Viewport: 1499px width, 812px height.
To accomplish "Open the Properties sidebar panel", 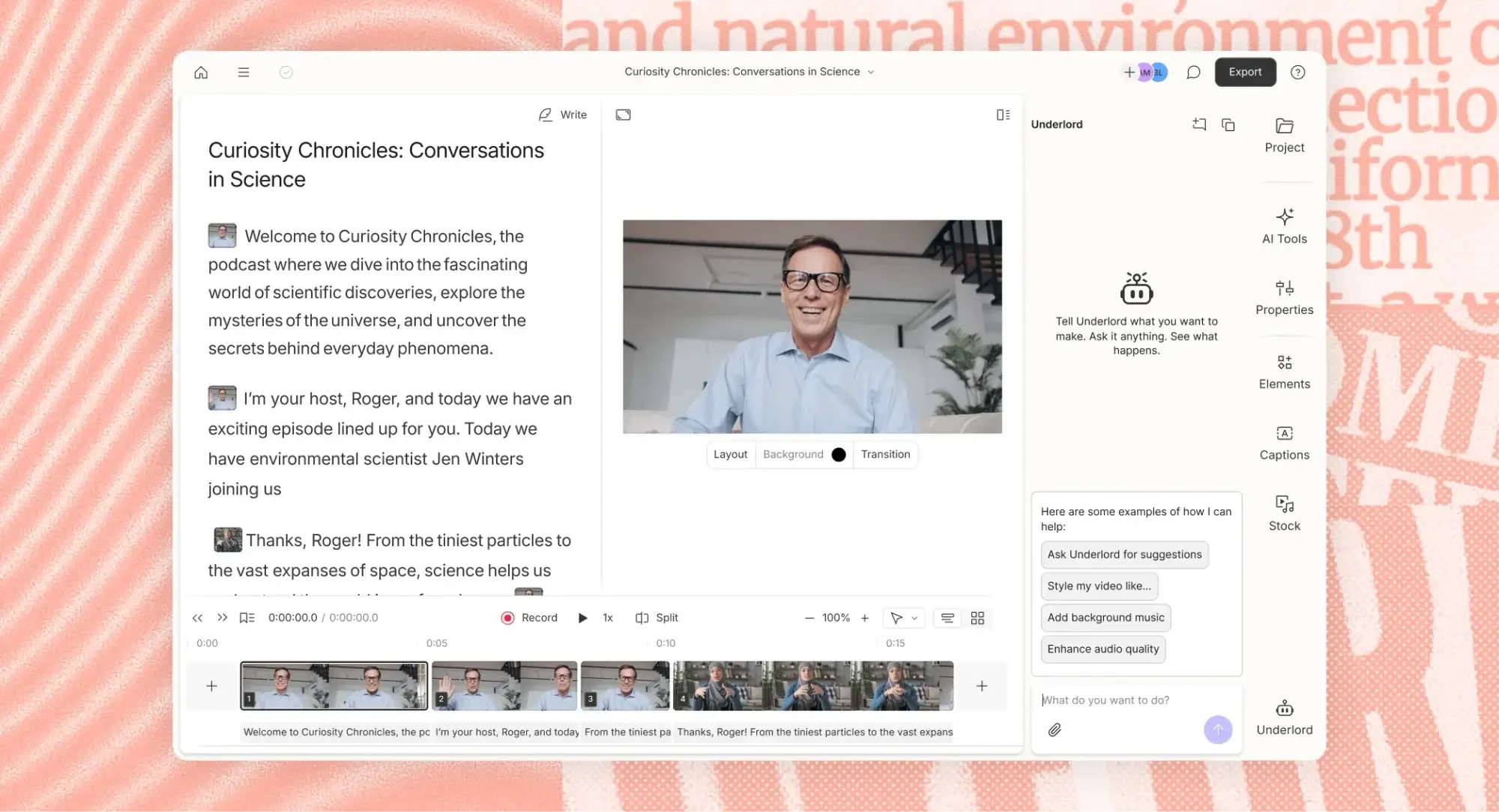I will tap(1284, 297).
